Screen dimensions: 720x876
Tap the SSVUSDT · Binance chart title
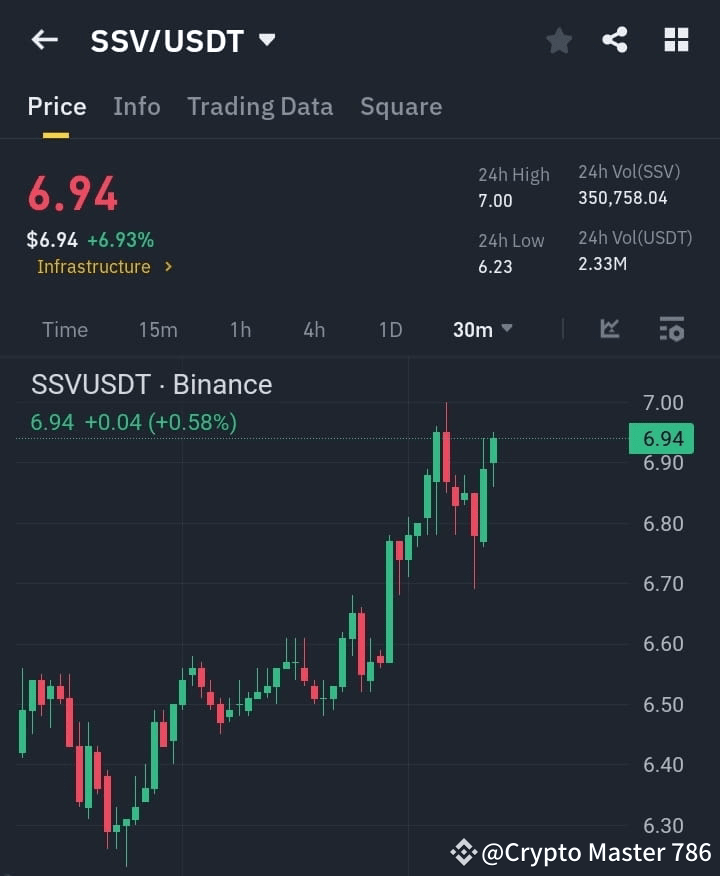(x=151, y=384)
